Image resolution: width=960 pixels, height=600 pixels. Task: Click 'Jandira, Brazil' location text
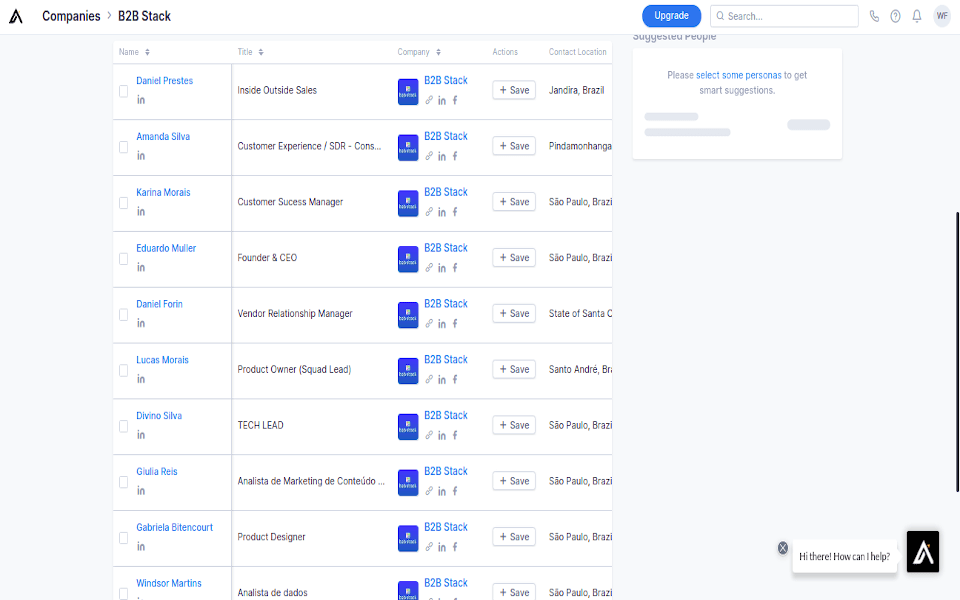click(577, 90)
